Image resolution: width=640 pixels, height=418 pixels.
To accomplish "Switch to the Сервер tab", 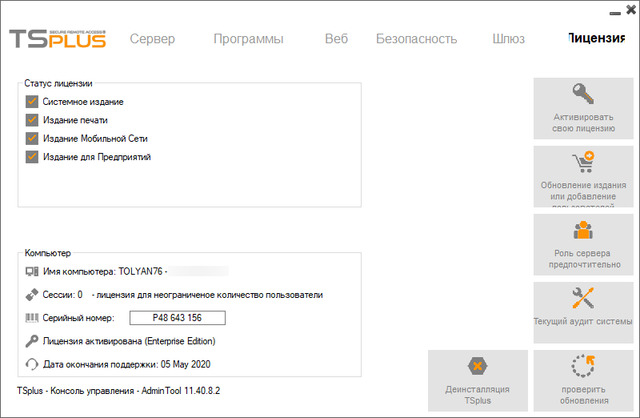I will click(x=152, y=39).
